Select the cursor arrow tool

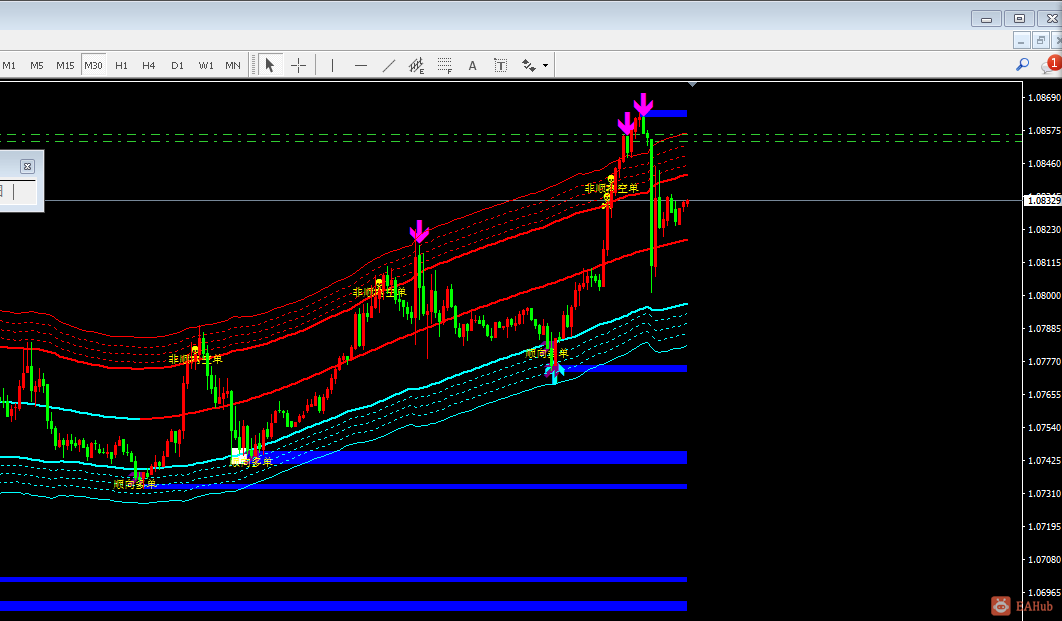270,65
